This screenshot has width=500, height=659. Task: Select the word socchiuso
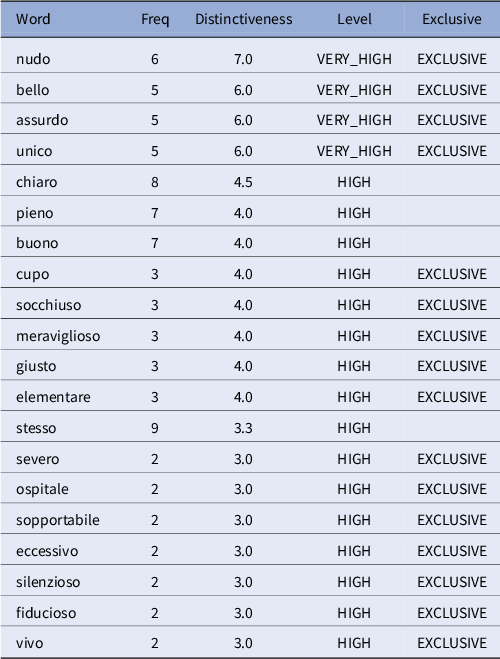(49, 305)
